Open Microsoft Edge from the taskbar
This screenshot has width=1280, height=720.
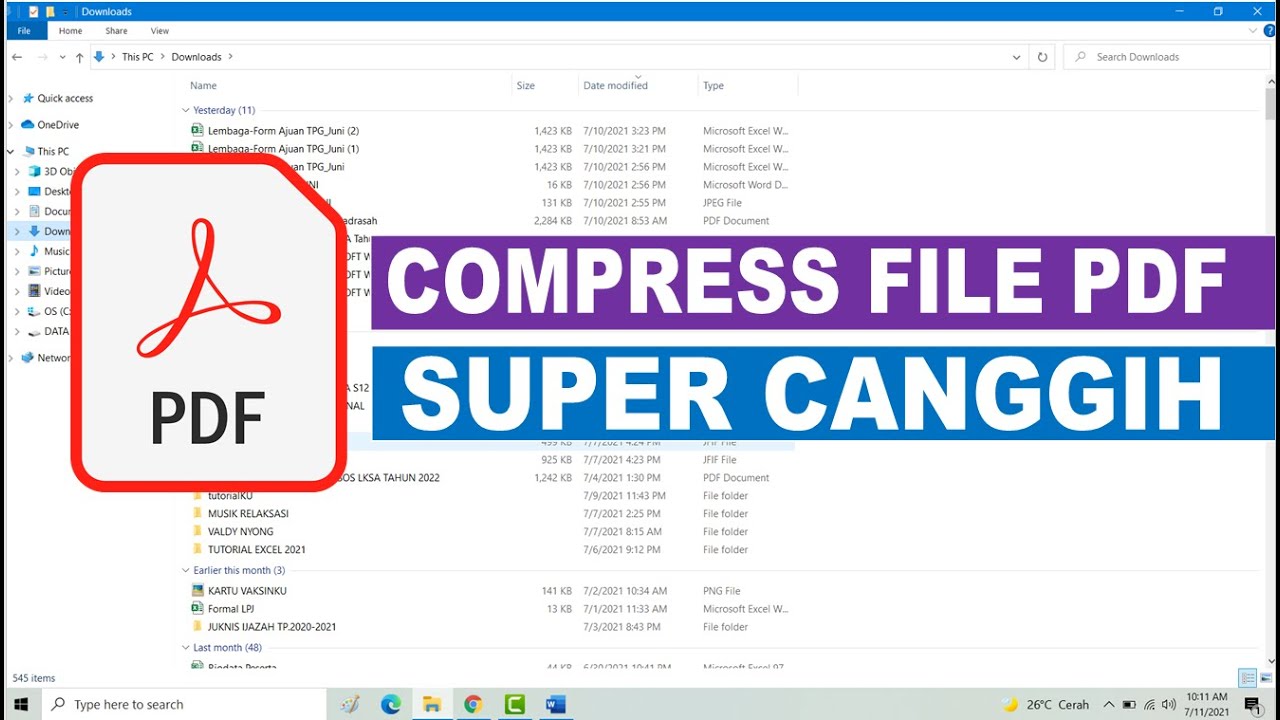point(391,704)
